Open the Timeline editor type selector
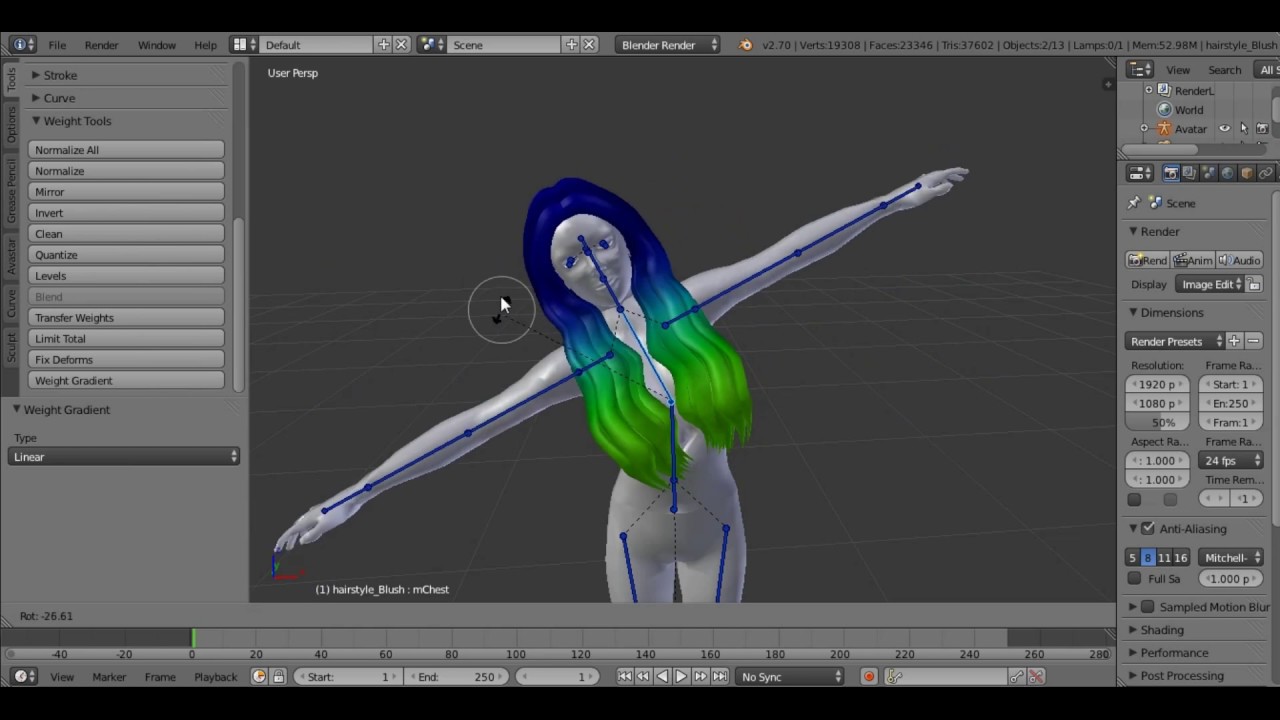Image resolution: width=1280 pixels, height=720 pixels. pos(22,677)
